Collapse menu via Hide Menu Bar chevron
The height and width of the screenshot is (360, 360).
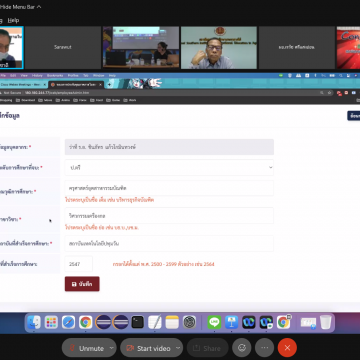pyautogui.click(x=39, y=7)
